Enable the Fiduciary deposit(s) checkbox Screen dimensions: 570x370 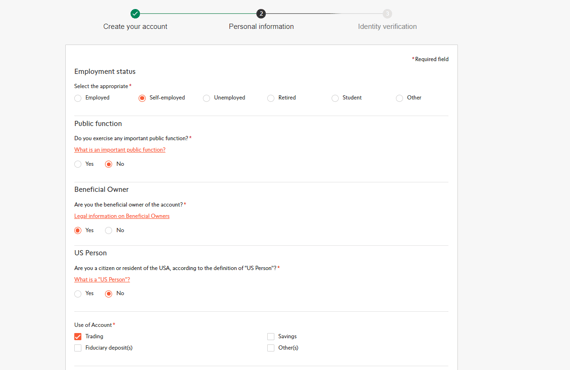tap(78, 348)
